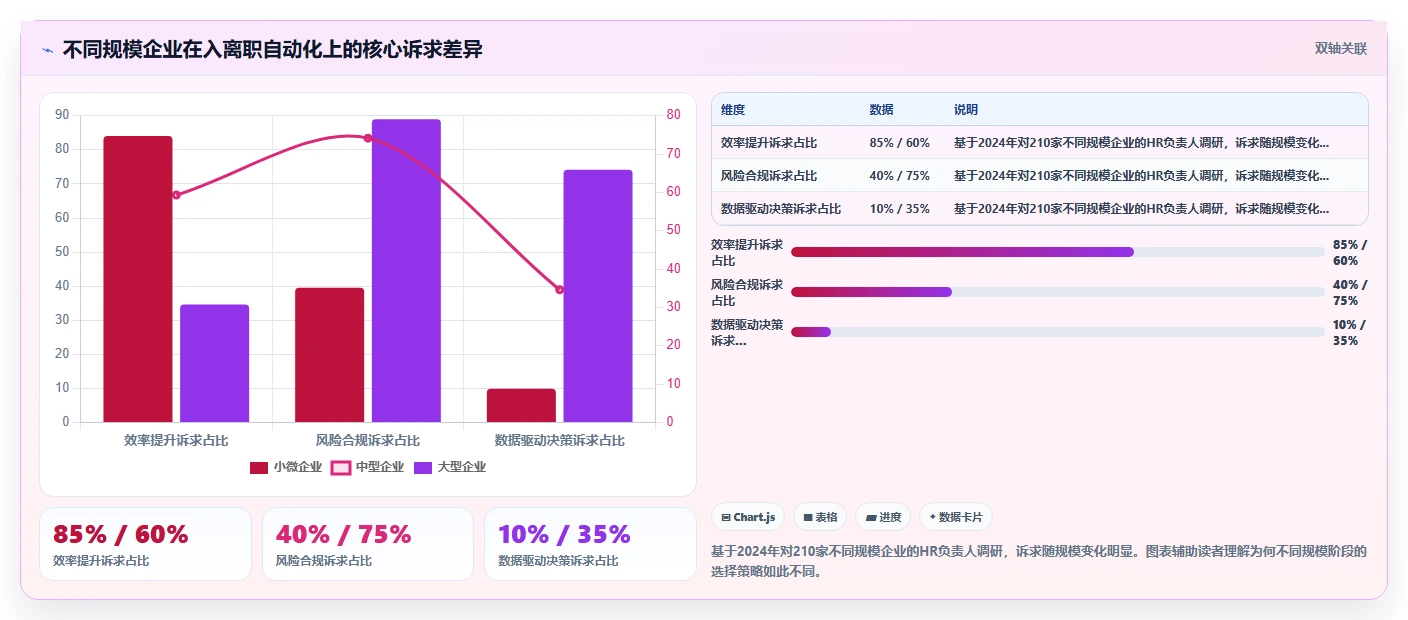The height and width of the screenshot is (620, 1408).
Task: Click the 40% / 75% table cell
Action: pyautogui.click(x=900, y=176)
